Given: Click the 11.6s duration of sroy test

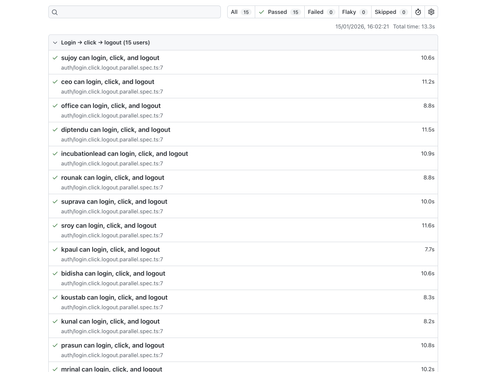Looking at the screenshot, I should tap(428, 226).
